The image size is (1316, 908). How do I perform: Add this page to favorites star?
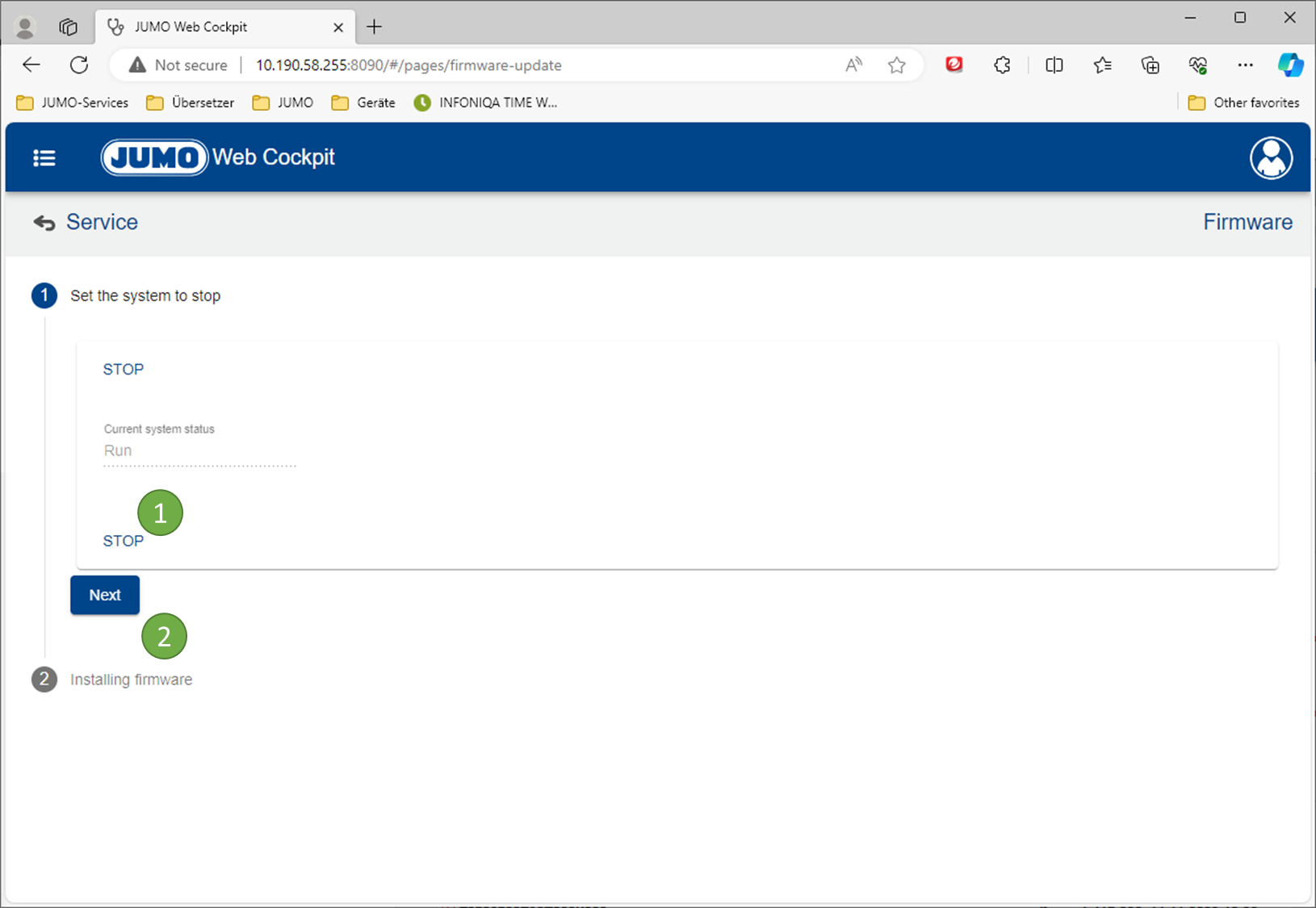(x=896, y=65)
